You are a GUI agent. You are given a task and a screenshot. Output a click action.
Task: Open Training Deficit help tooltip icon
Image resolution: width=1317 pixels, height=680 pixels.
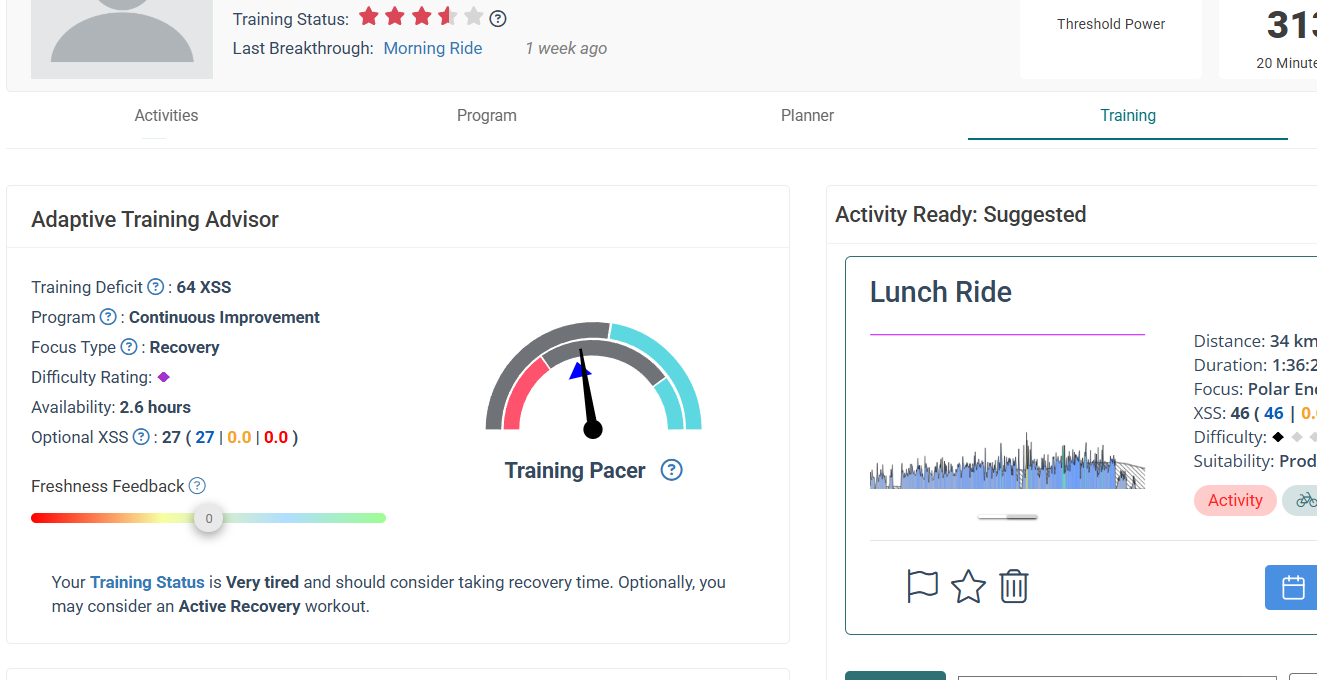coord(155,287)
